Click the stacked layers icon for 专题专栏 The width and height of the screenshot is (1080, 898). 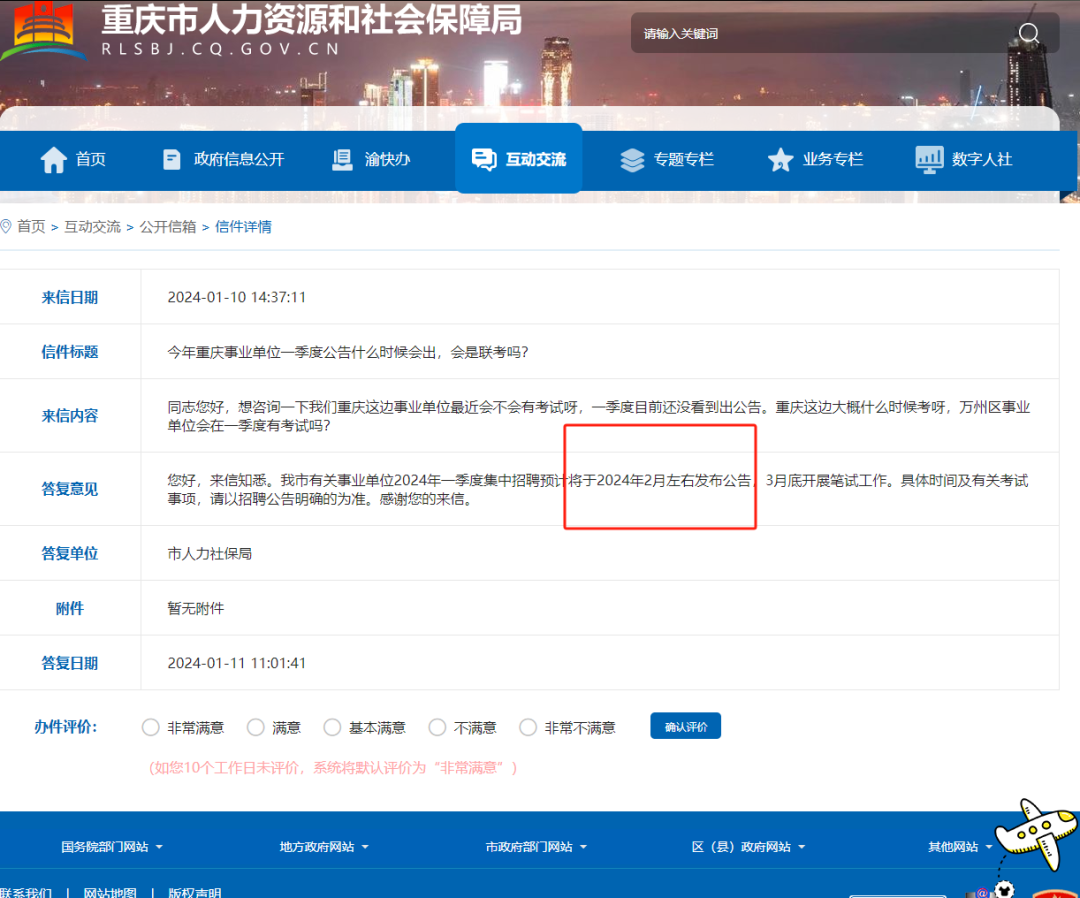[x=632, y=160]
